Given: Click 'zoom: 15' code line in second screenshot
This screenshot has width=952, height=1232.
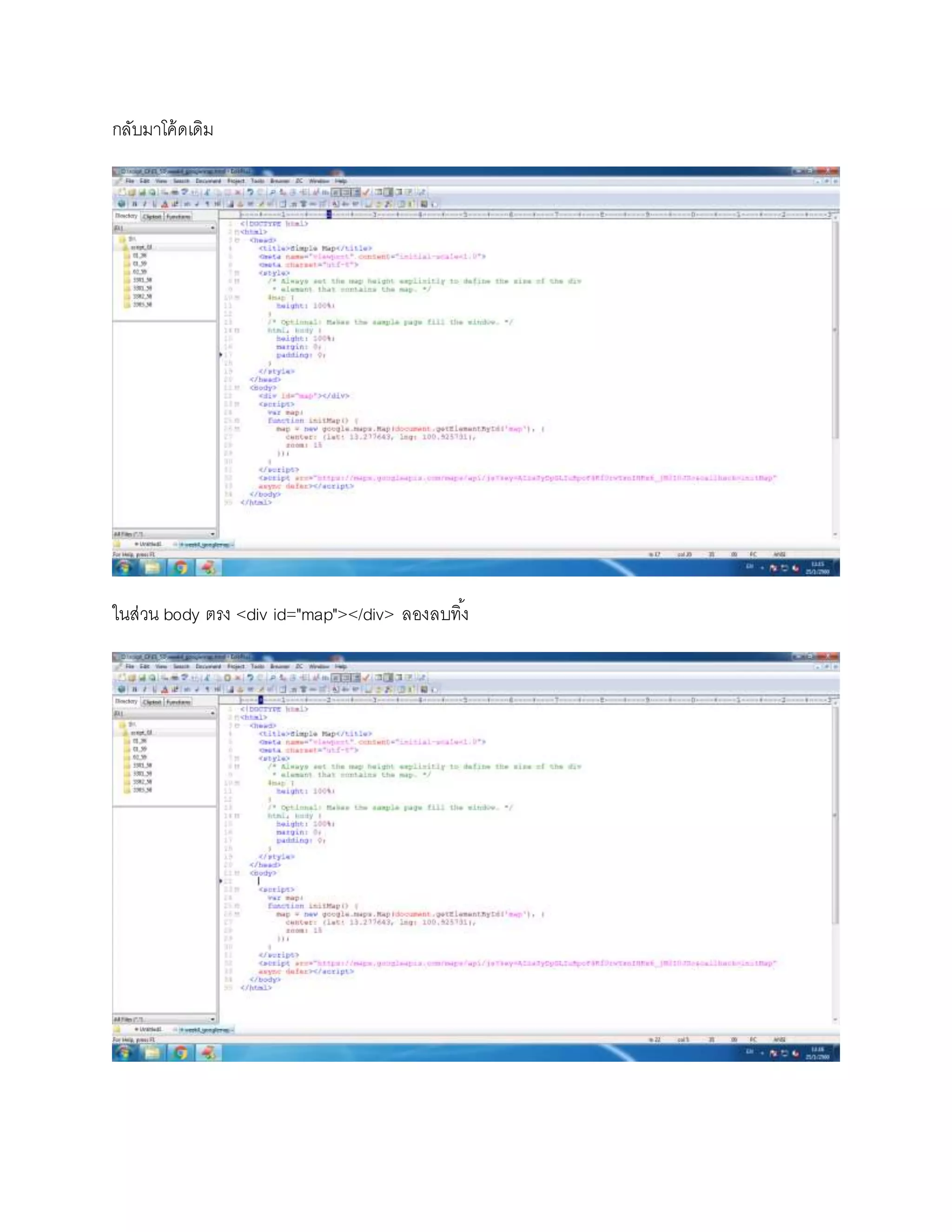Looking at the screenshot, I should pyautogui.click(x=304, y=931).
